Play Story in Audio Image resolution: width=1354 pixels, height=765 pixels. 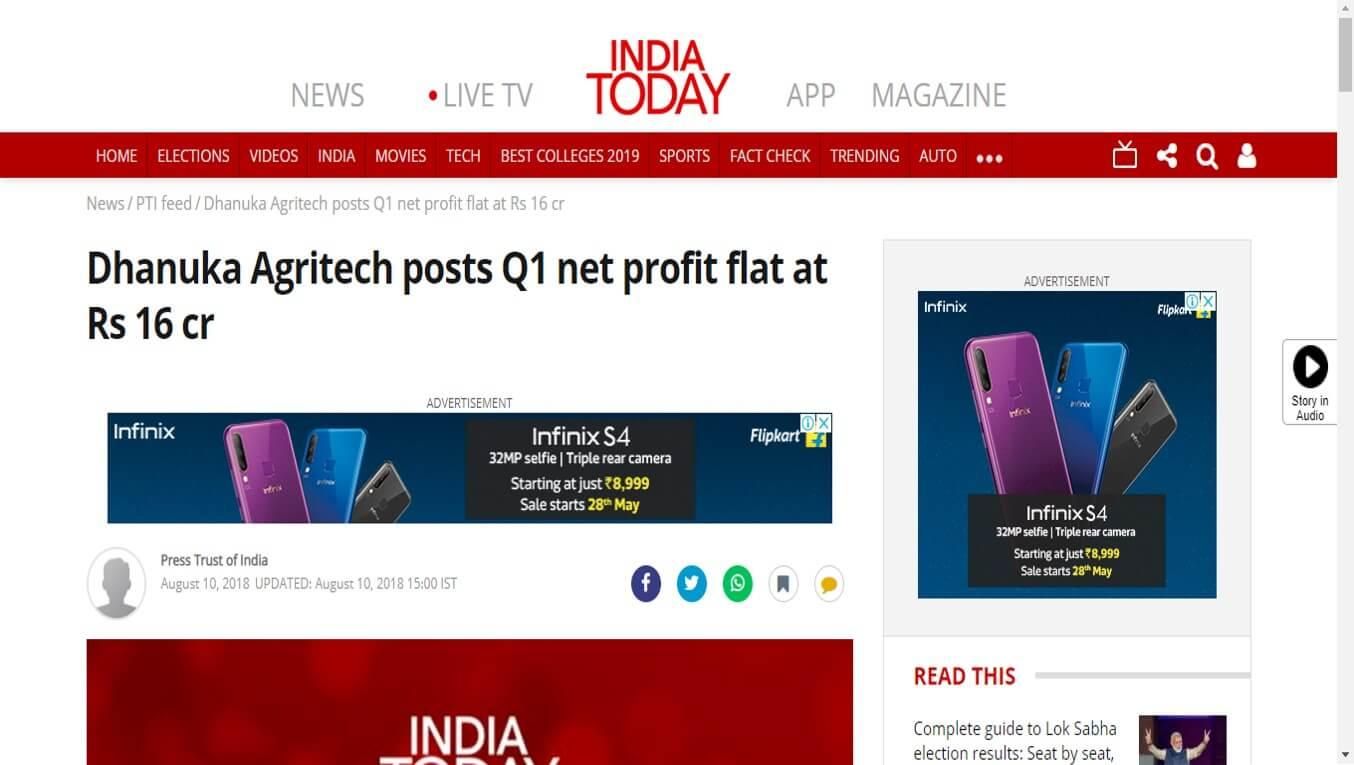pos(1310,382)
